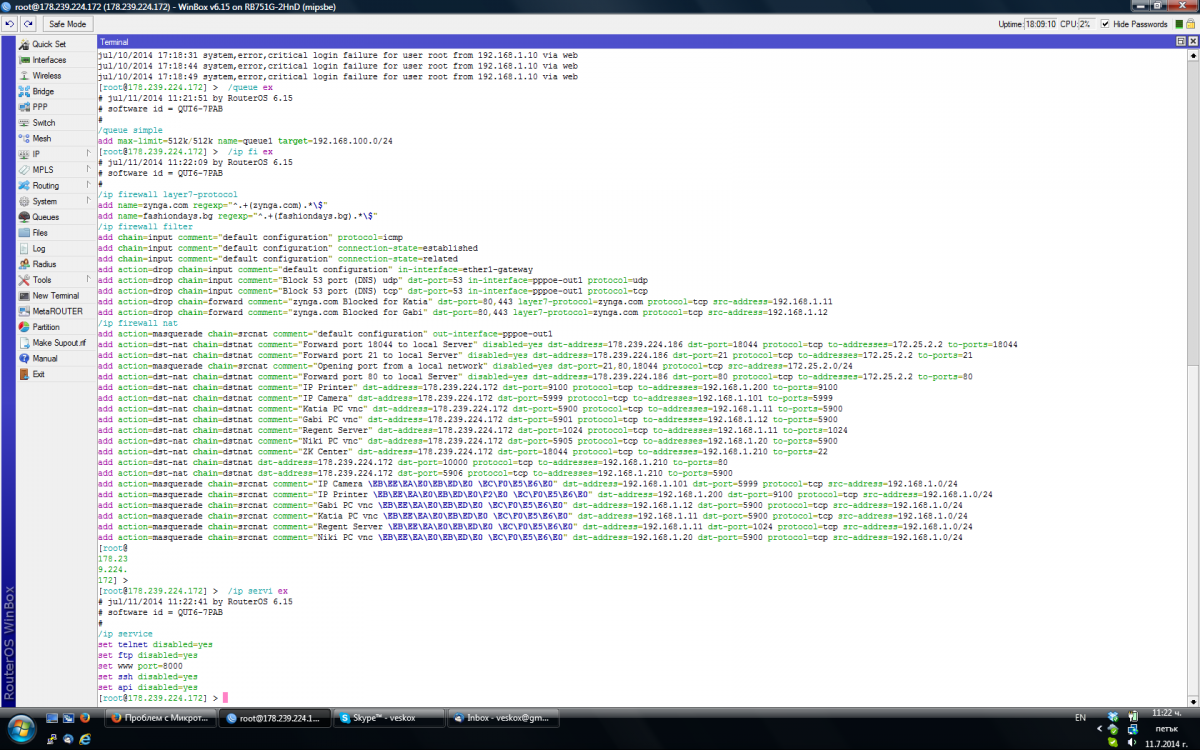This screenshot has height=750, width=1200.
Task: Click the yellow padlock icon
Action: [x=1190, y=24]
